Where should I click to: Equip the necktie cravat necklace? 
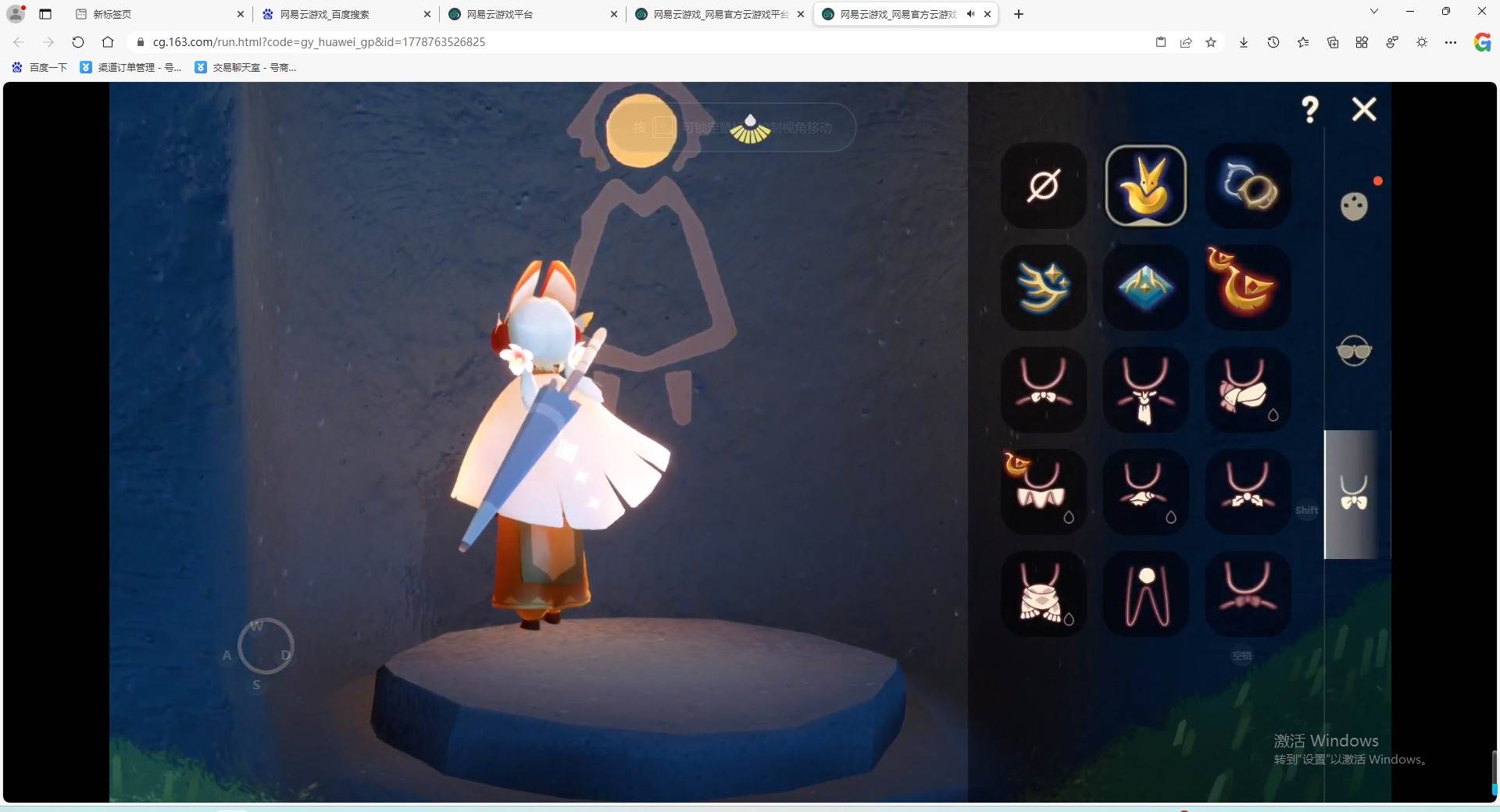[1146, 390]
